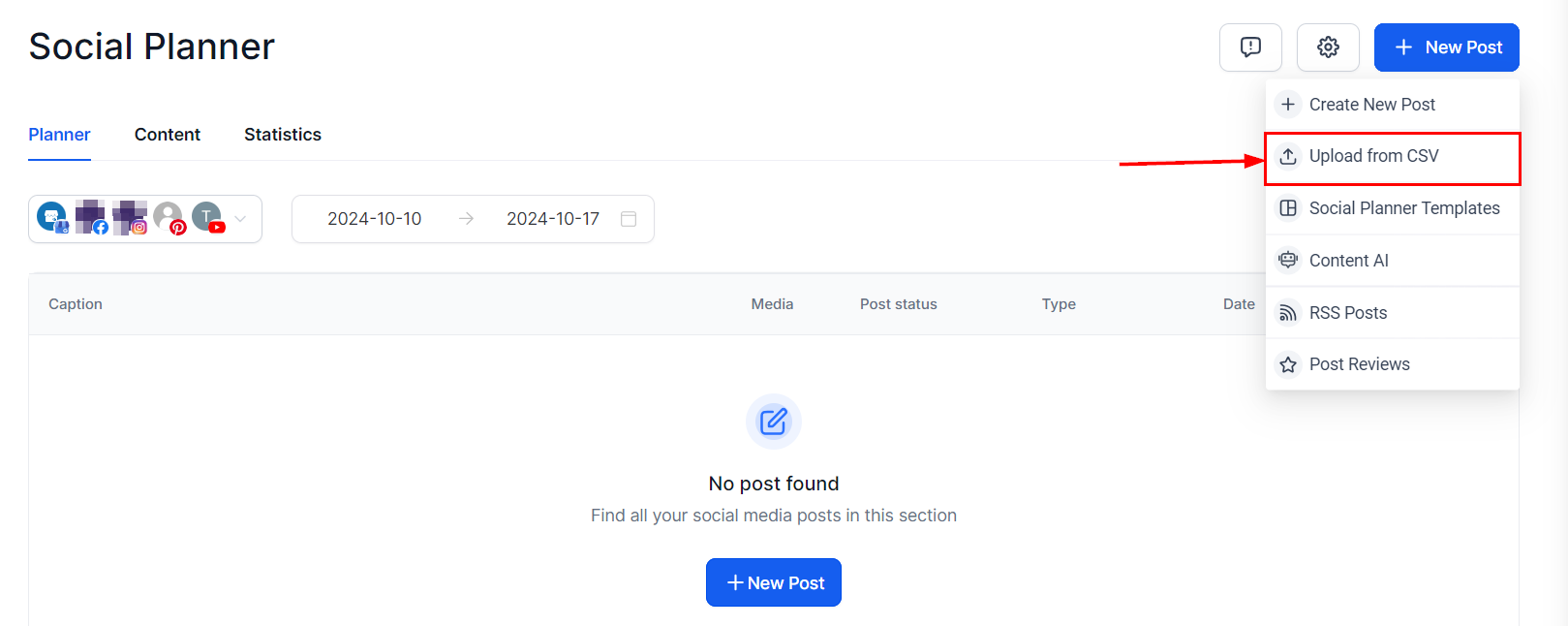
Task: Click the Instagram account avatar
Action: [130, 217]
